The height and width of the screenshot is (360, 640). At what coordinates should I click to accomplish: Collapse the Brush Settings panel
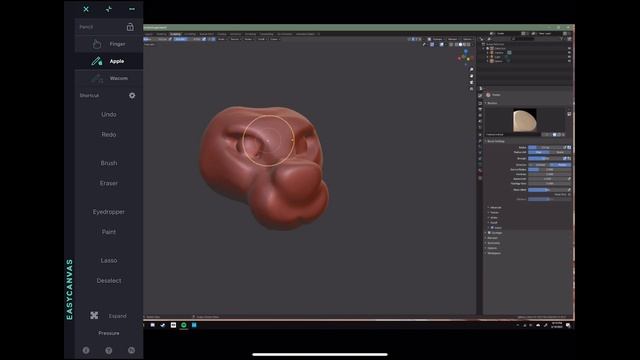point(495,141)
